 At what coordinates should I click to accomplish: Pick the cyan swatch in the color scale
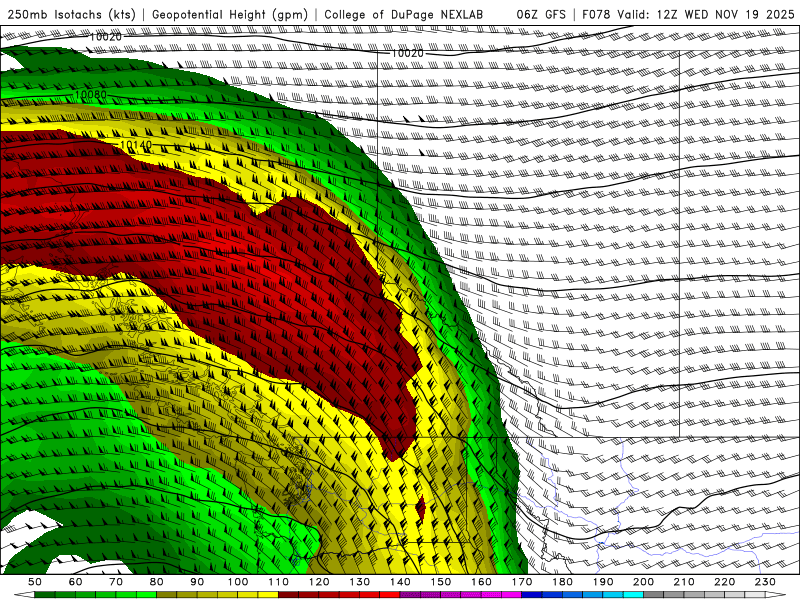coord(633,595)
